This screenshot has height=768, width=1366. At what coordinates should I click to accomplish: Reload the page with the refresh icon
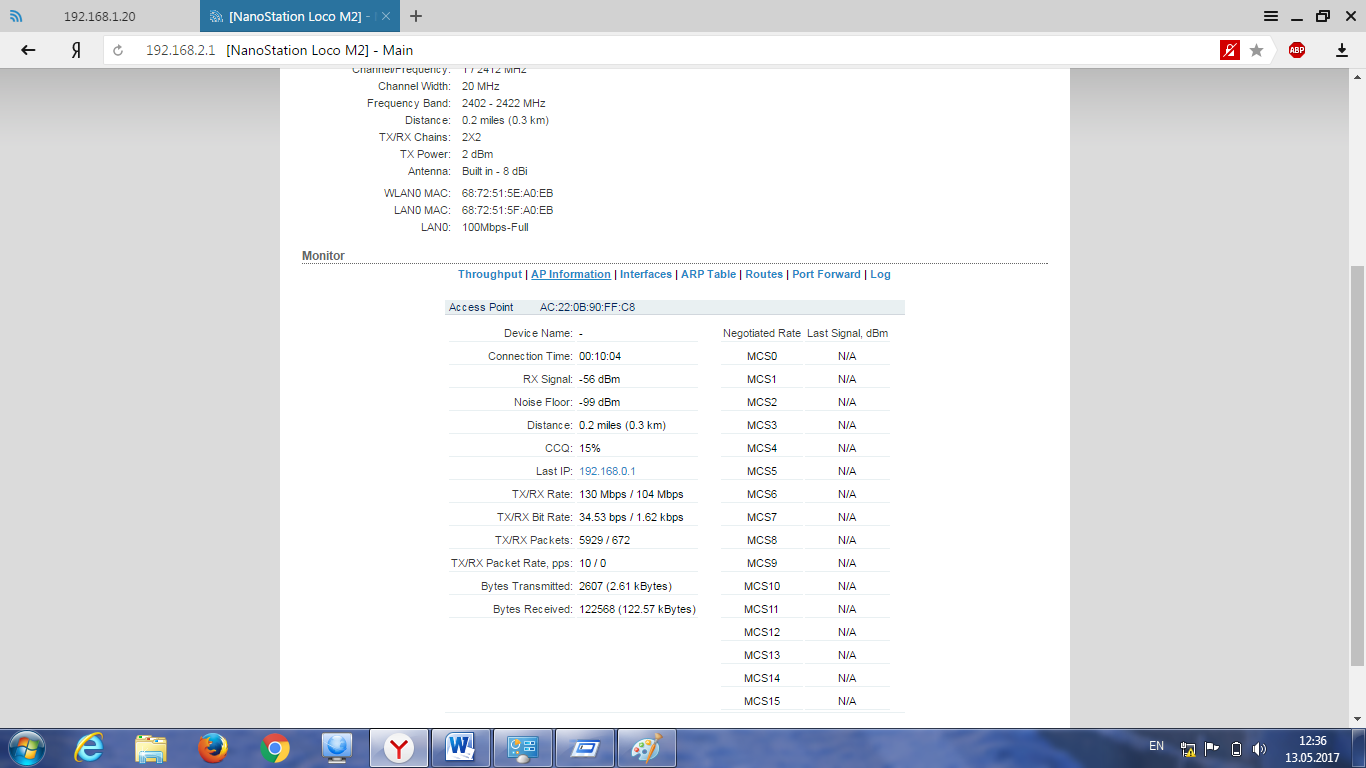point(118,50)
